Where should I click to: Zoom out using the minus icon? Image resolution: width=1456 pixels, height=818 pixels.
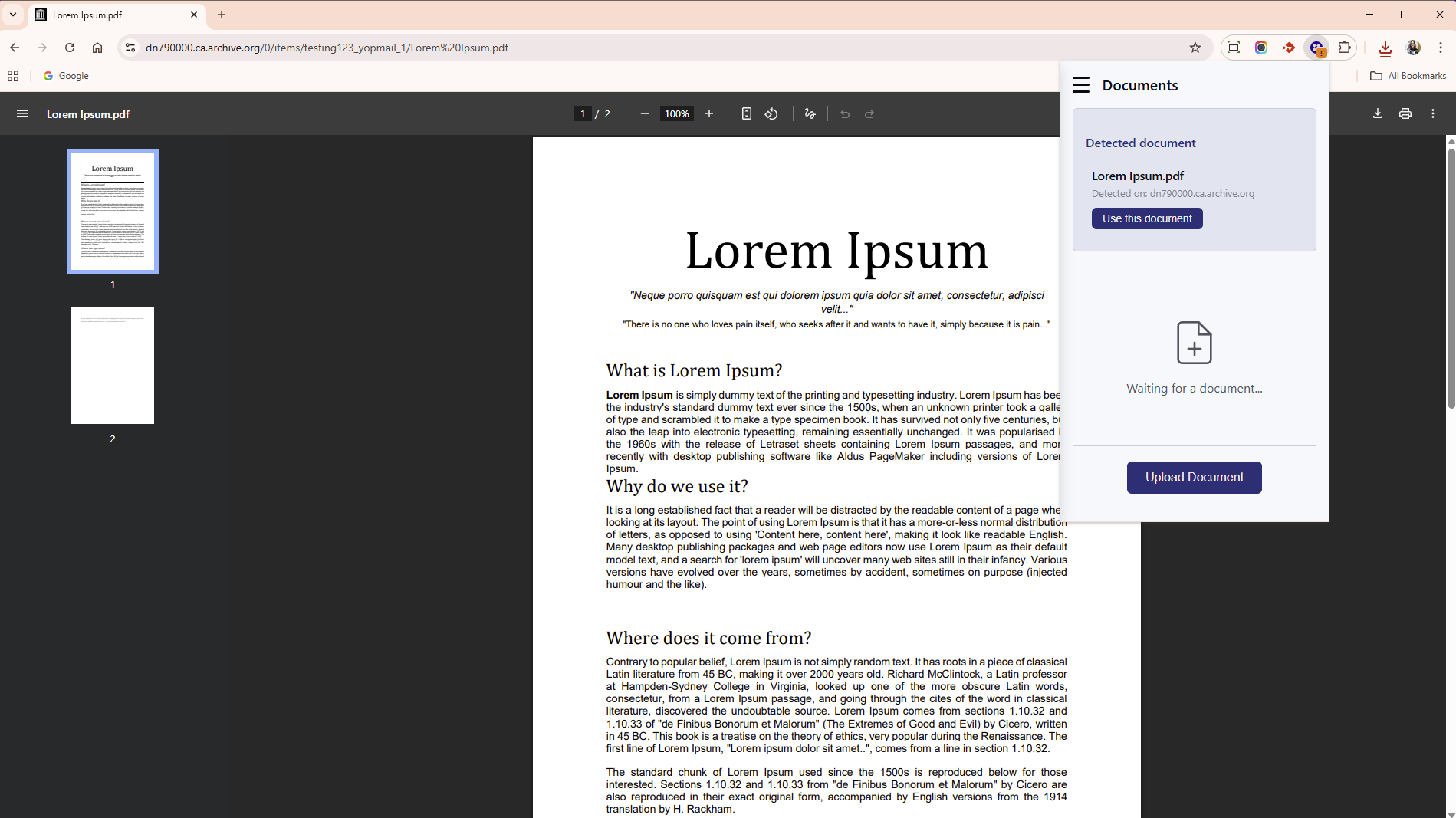pos(644,114)
